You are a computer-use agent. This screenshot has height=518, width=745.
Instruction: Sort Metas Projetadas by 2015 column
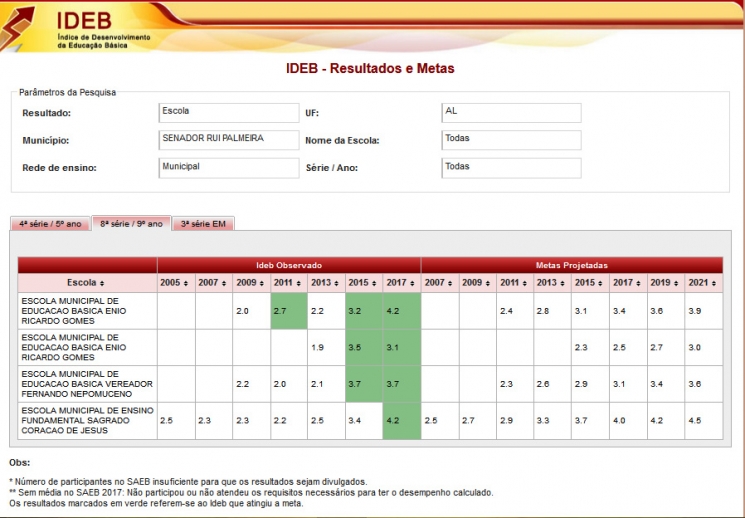pos(590,283)
